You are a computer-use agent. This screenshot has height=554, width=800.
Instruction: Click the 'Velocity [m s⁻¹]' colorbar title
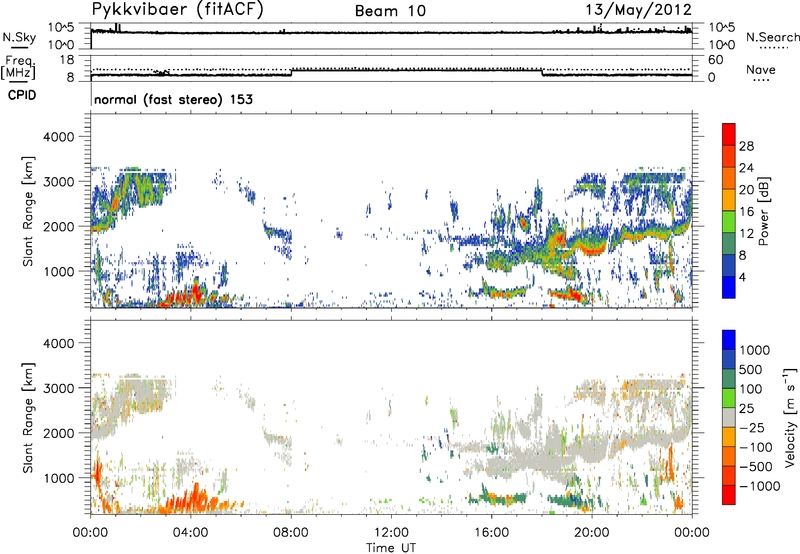(790, 417)
